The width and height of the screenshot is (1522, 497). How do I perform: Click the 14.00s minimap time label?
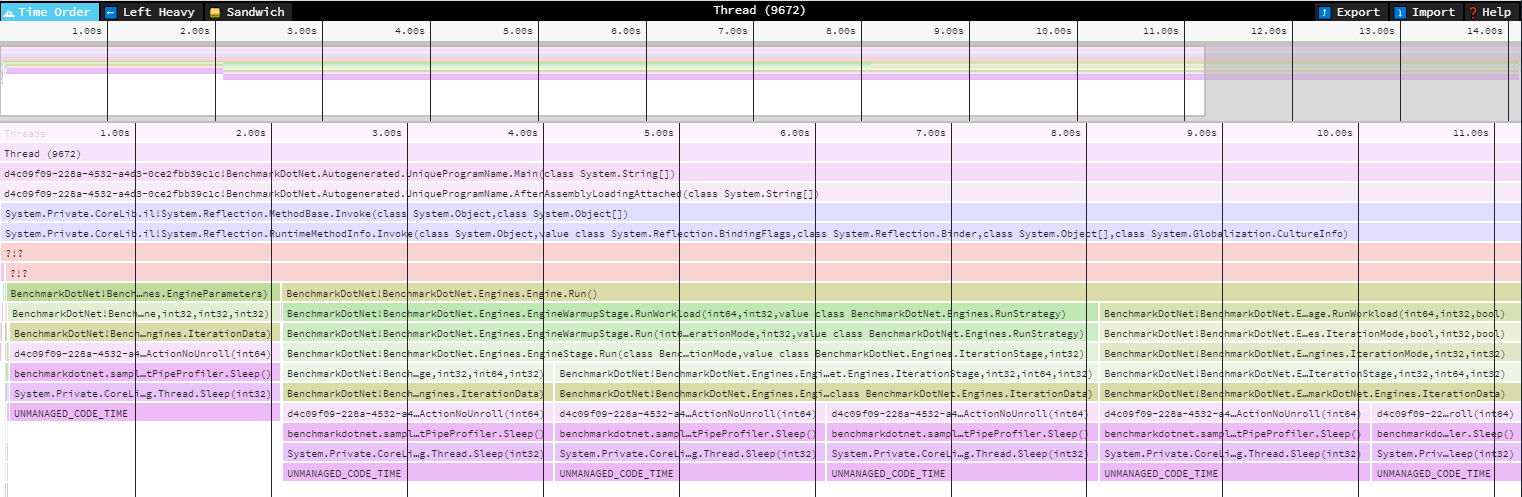pyautogui.click(x=1485, y=31)
